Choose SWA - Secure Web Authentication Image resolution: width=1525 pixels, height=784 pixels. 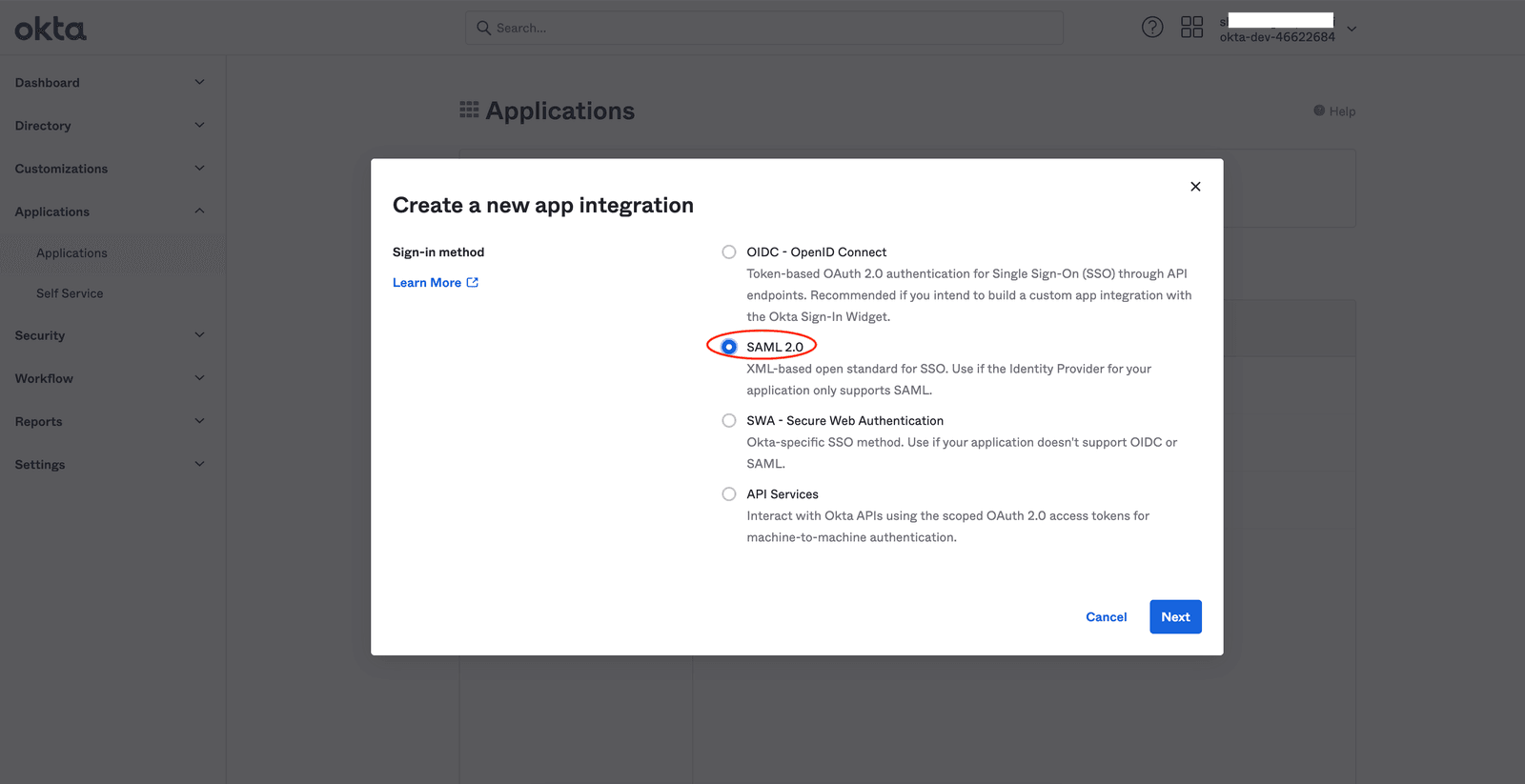[729, 421]
